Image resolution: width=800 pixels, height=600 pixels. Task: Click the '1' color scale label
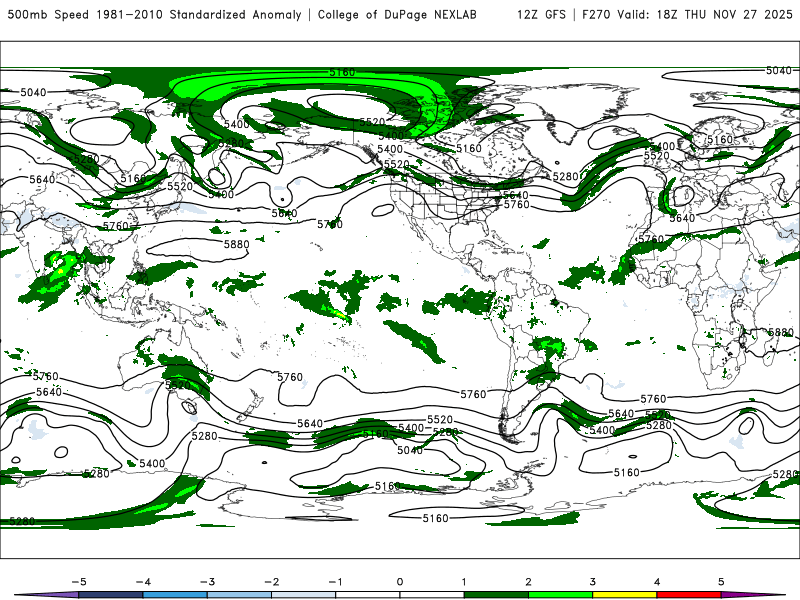(x=464, y=582)
